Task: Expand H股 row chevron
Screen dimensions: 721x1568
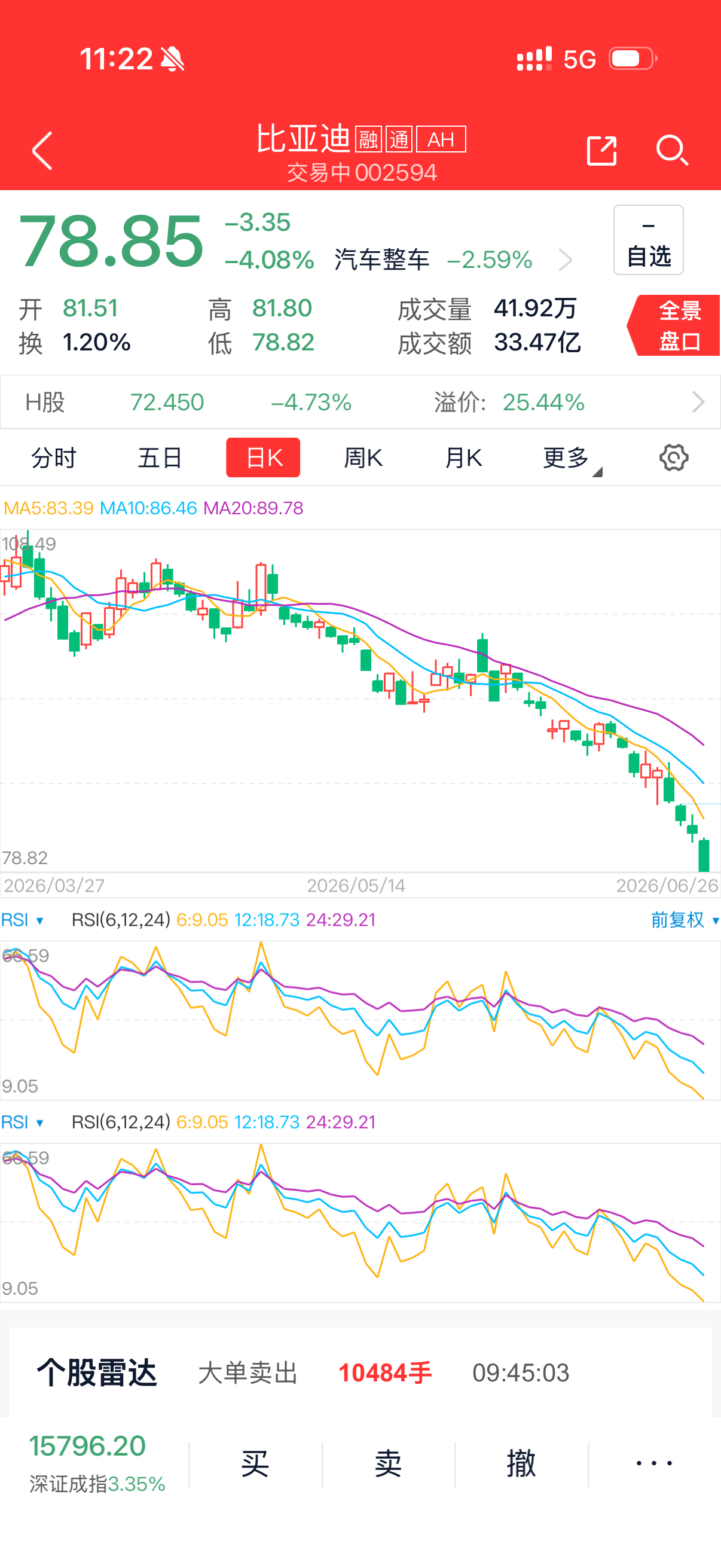Action: pos(698,402)
